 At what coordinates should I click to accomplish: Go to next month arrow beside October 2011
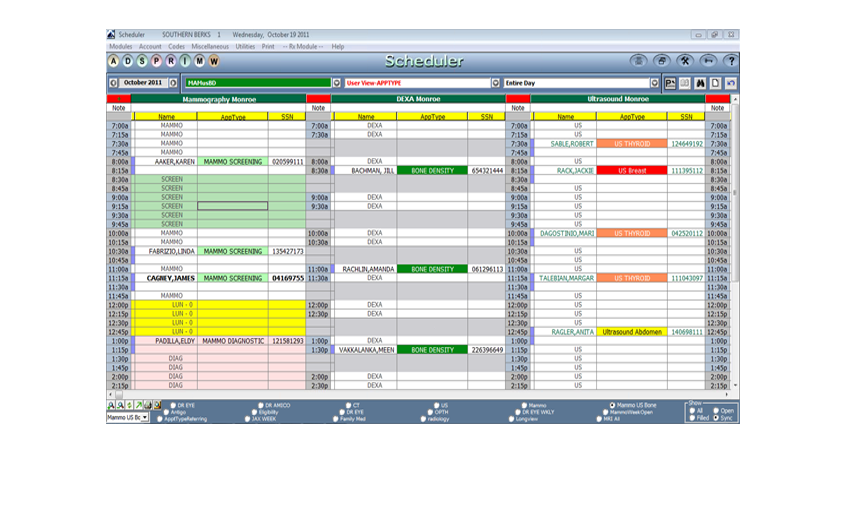coord(173,83)
